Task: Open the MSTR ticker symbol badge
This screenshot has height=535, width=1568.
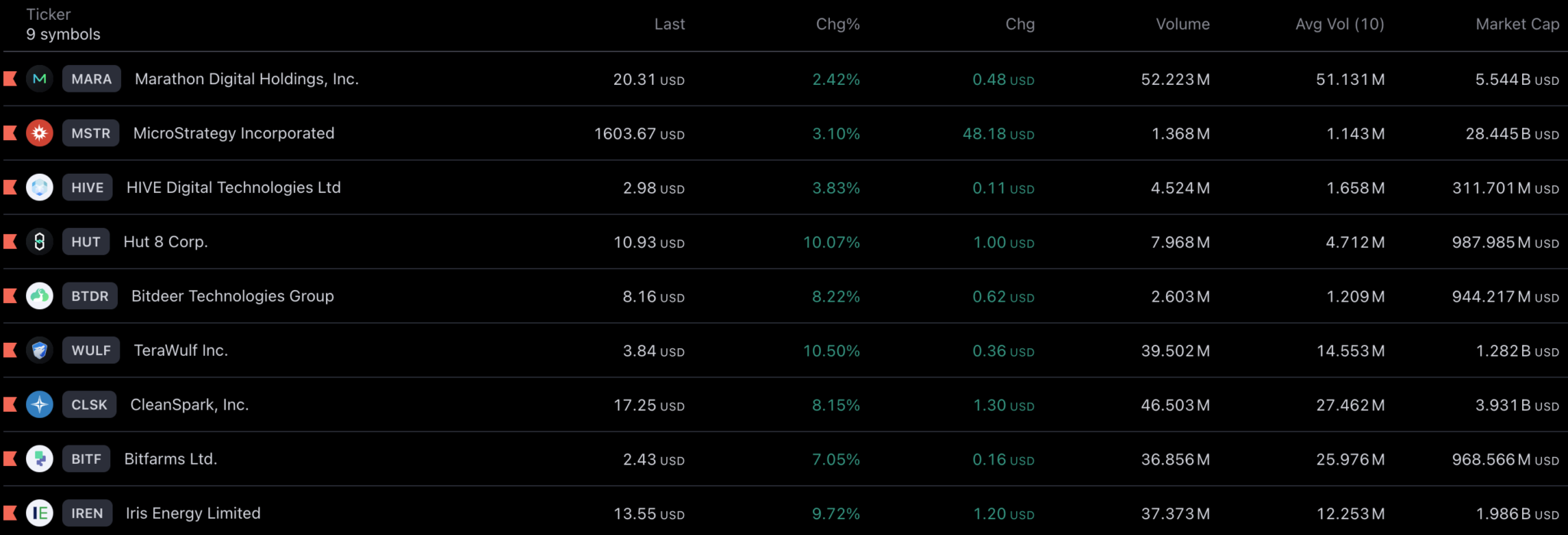Action: [x=91, y=133]
